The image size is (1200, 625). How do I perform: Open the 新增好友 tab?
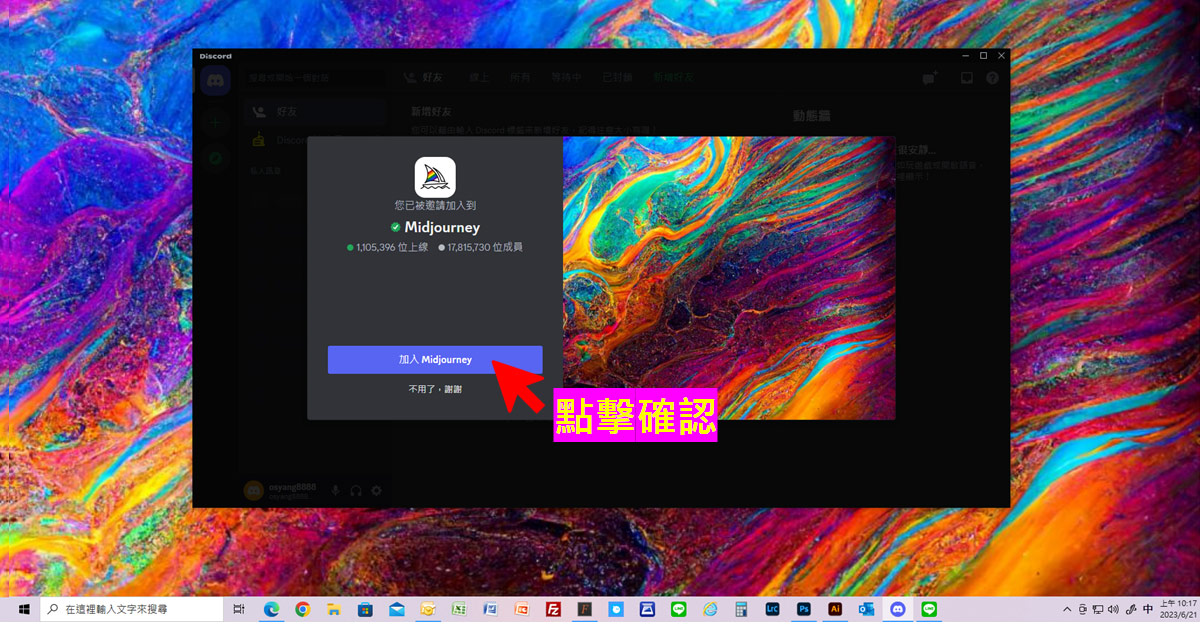(x=674, y=77)
